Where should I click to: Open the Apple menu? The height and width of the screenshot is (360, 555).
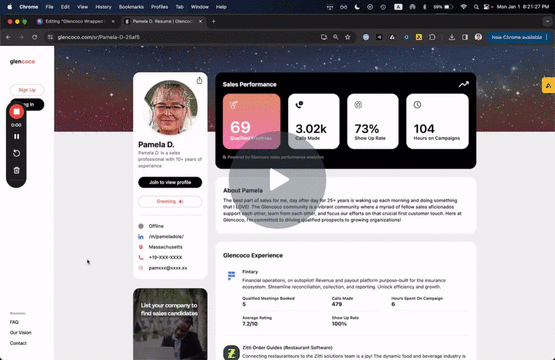point(10,7)
